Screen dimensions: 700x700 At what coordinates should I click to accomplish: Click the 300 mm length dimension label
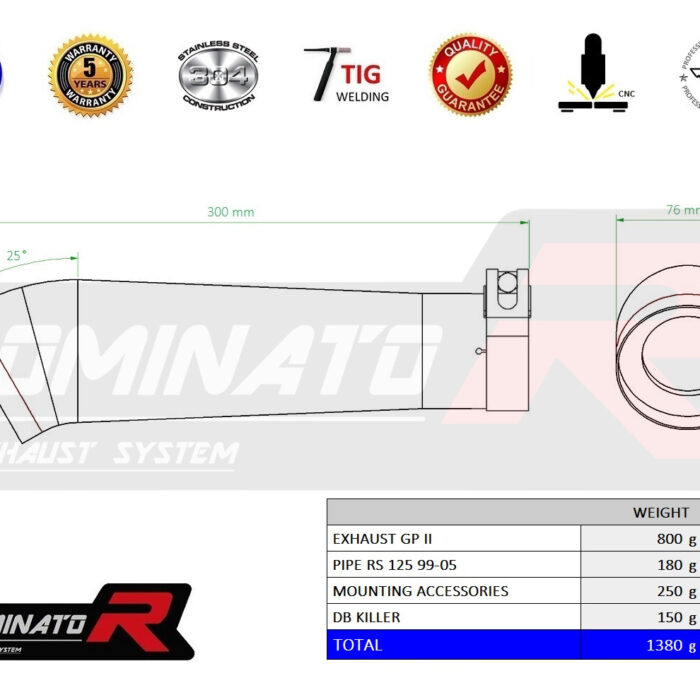click(230, 212)
